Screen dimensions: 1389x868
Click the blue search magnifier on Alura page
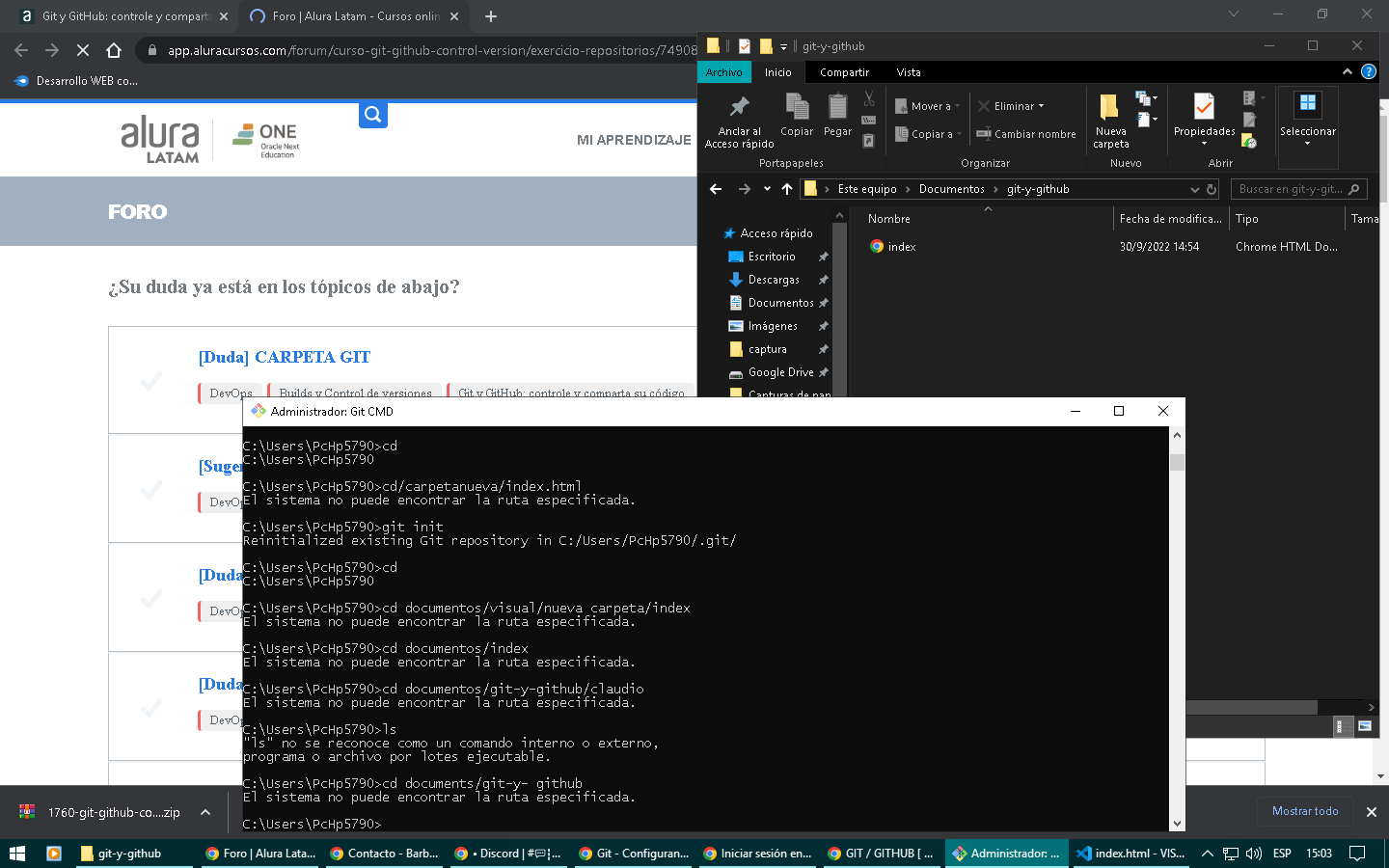(372, 115)
